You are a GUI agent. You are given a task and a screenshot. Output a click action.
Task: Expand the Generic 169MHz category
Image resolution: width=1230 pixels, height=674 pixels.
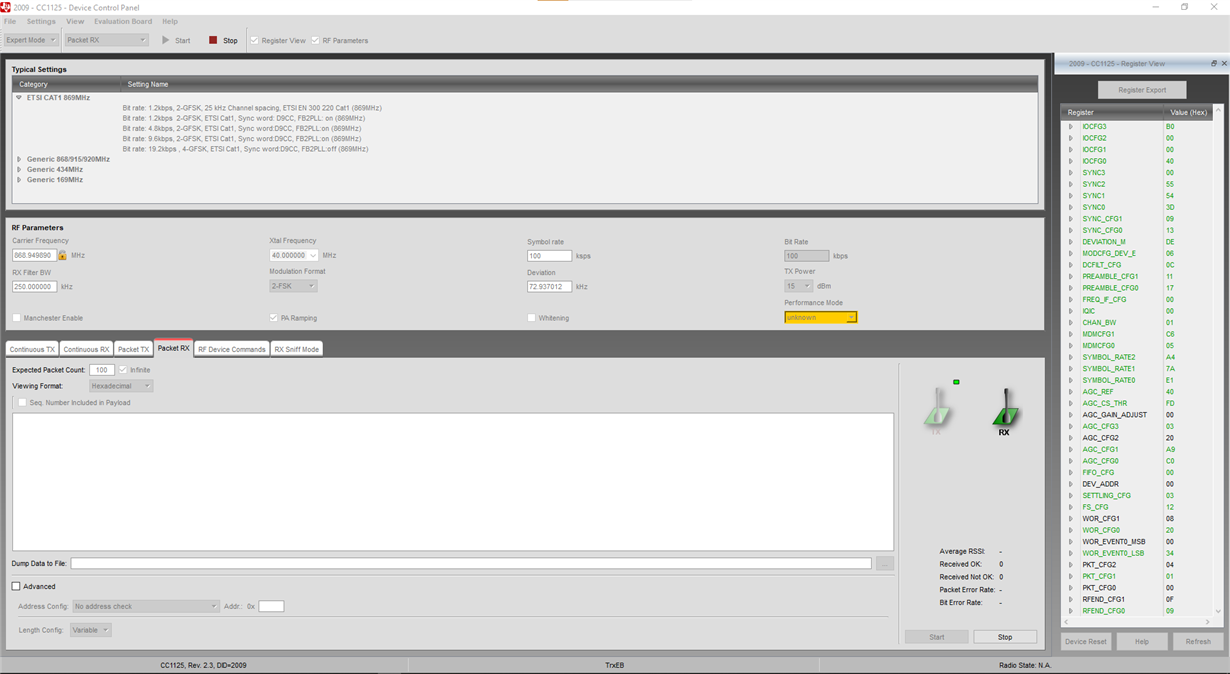pyautogui.click(x=19, y=180)
